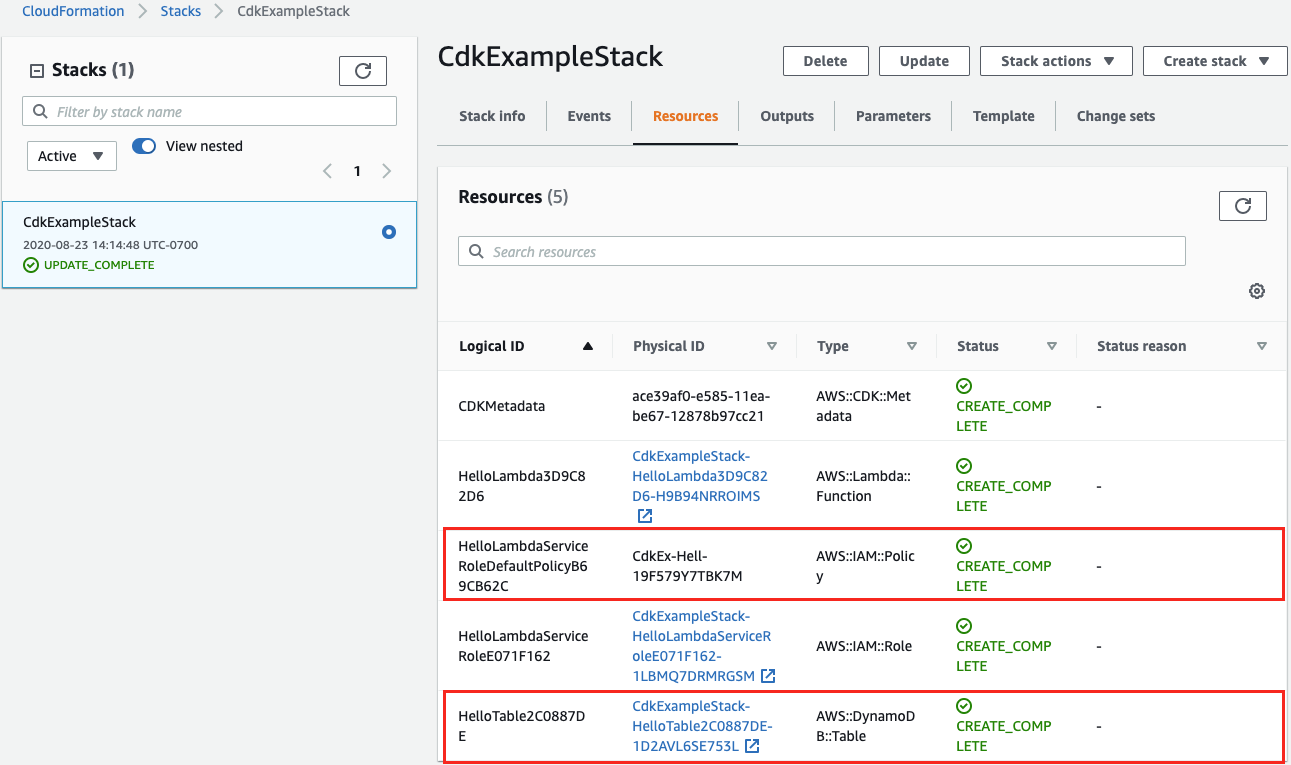This screenshot has width=1291, height=765.
Task: Go to next page of stacks
Action: coord(387,171)
